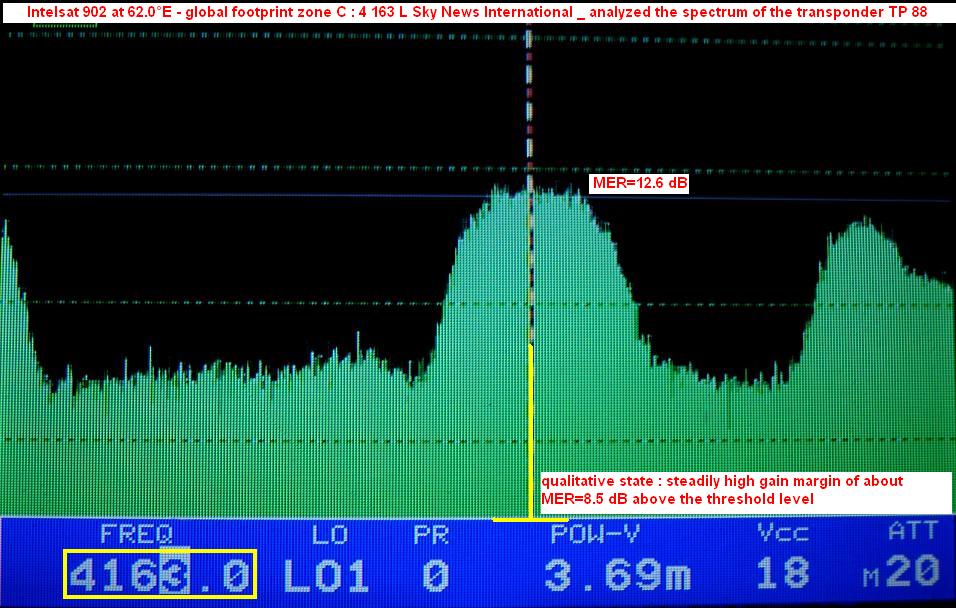Click the Vcc column label
956x608 pixels.
tap(782, 533)
